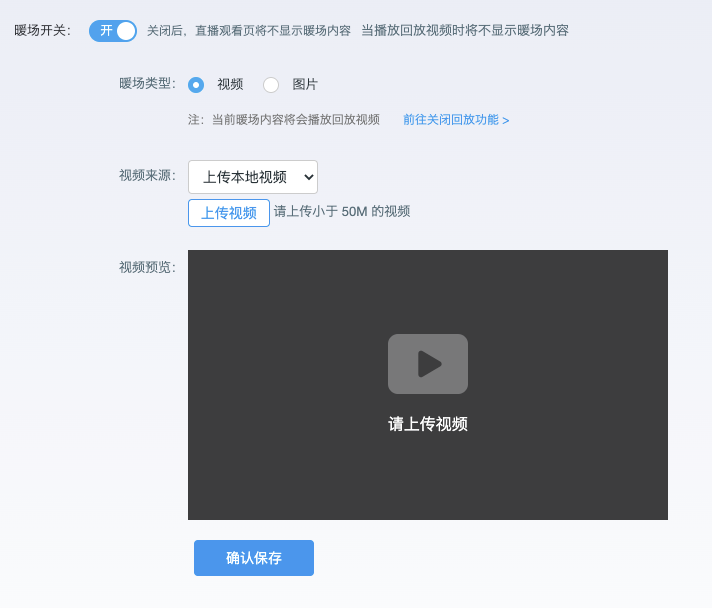Turn off the 暖场开关 toggle switch
This screenshot has height=608, width=712.
112,31
